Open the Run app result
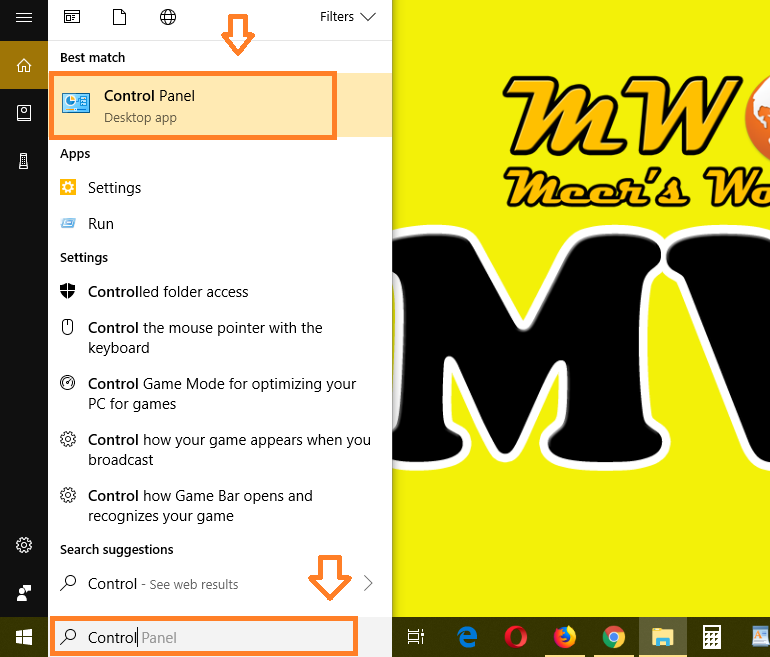This screenshot has width=770, height=657. click(x=220, y=223)
